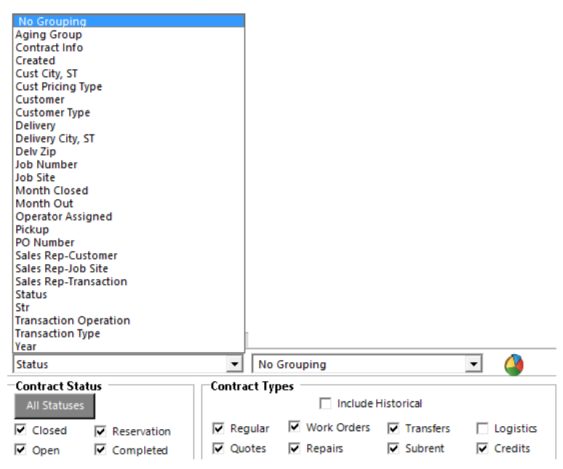Select the Delivery grouping option

129,125
